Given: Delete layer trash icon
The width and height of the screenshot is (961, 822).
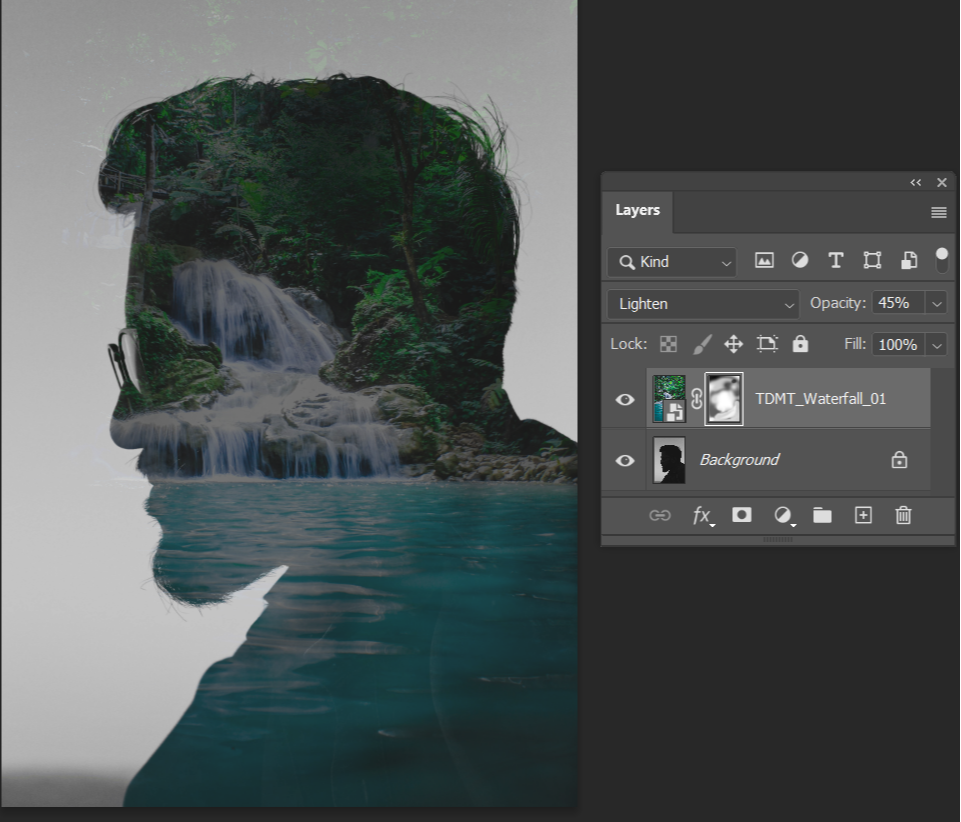Looking at the screenshot, I should [x=903, y=515].
